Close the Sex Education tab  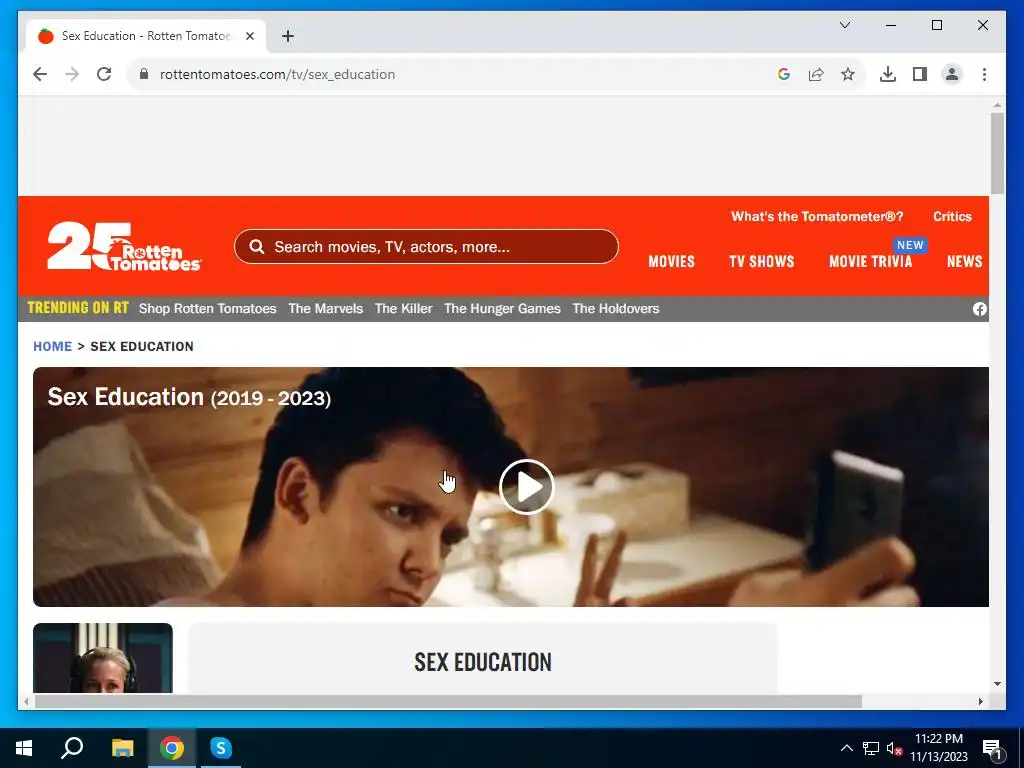(249, 36)
